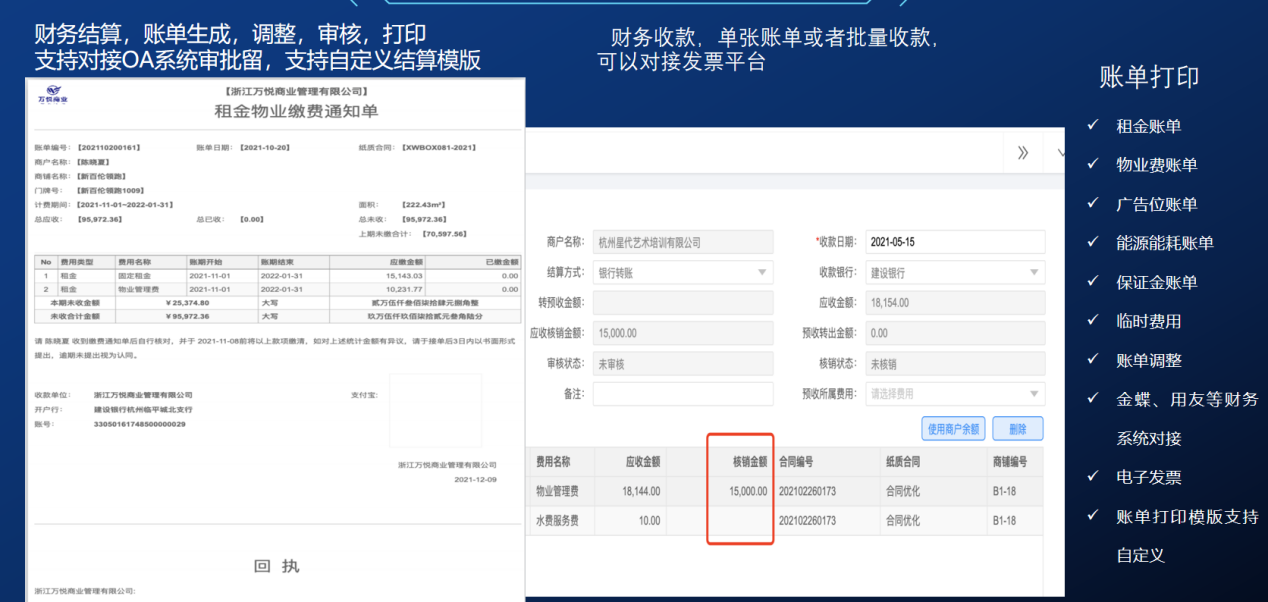Screen dimensions: 1268x602
Task: Select the 水费服务费 row
Action: pos(785,521)
